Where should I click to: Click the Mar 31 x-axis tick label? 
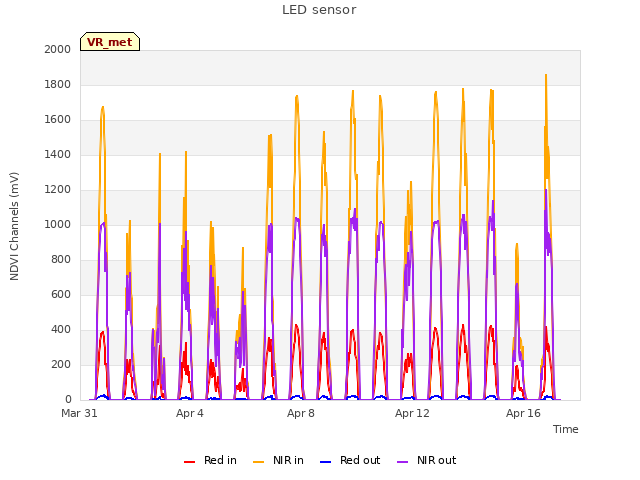79,413
